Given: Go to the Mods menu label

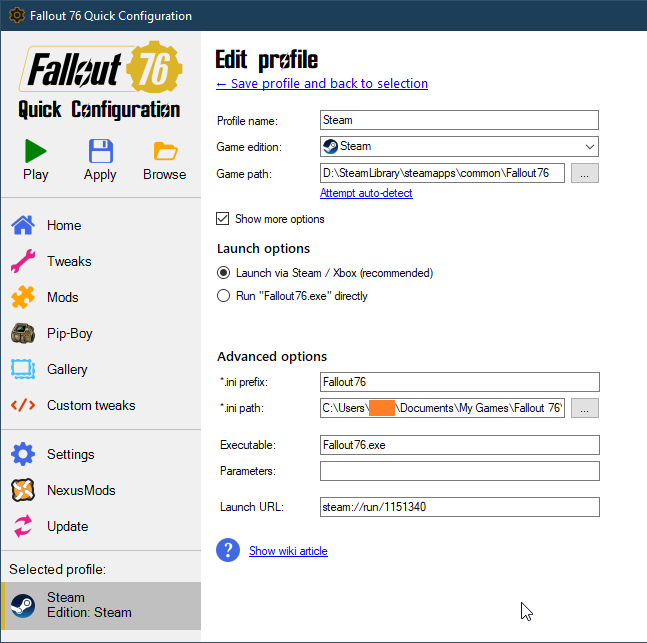Looking at the screenshot, I should point(62,297).
